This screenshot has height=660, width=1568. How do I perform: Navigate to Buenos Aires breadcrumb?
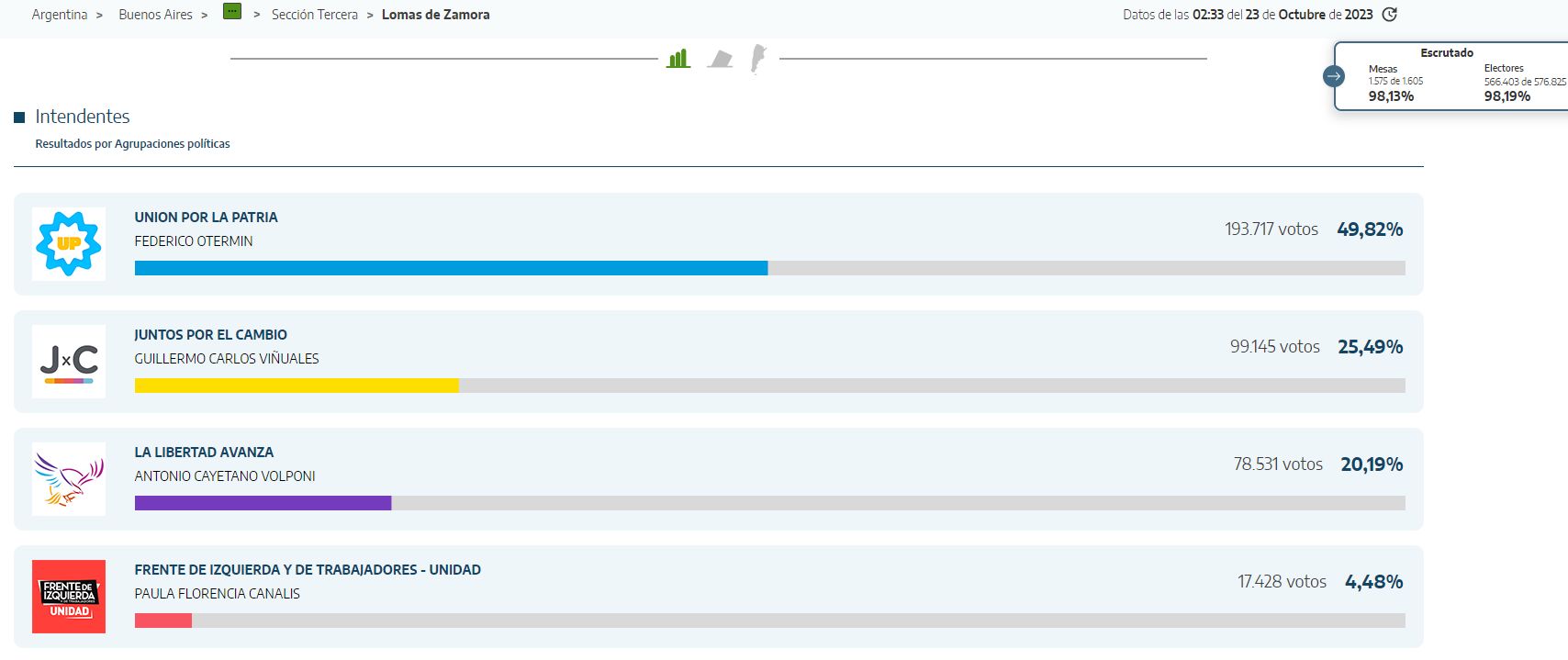click(155, 15)
